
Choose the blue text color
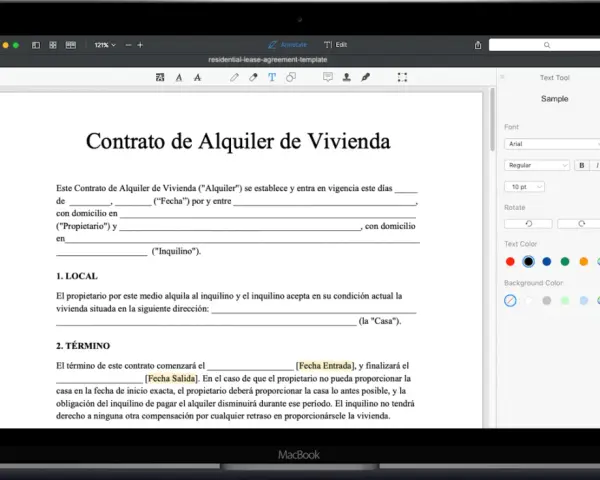pyautogui.click(x=547, y=261)
